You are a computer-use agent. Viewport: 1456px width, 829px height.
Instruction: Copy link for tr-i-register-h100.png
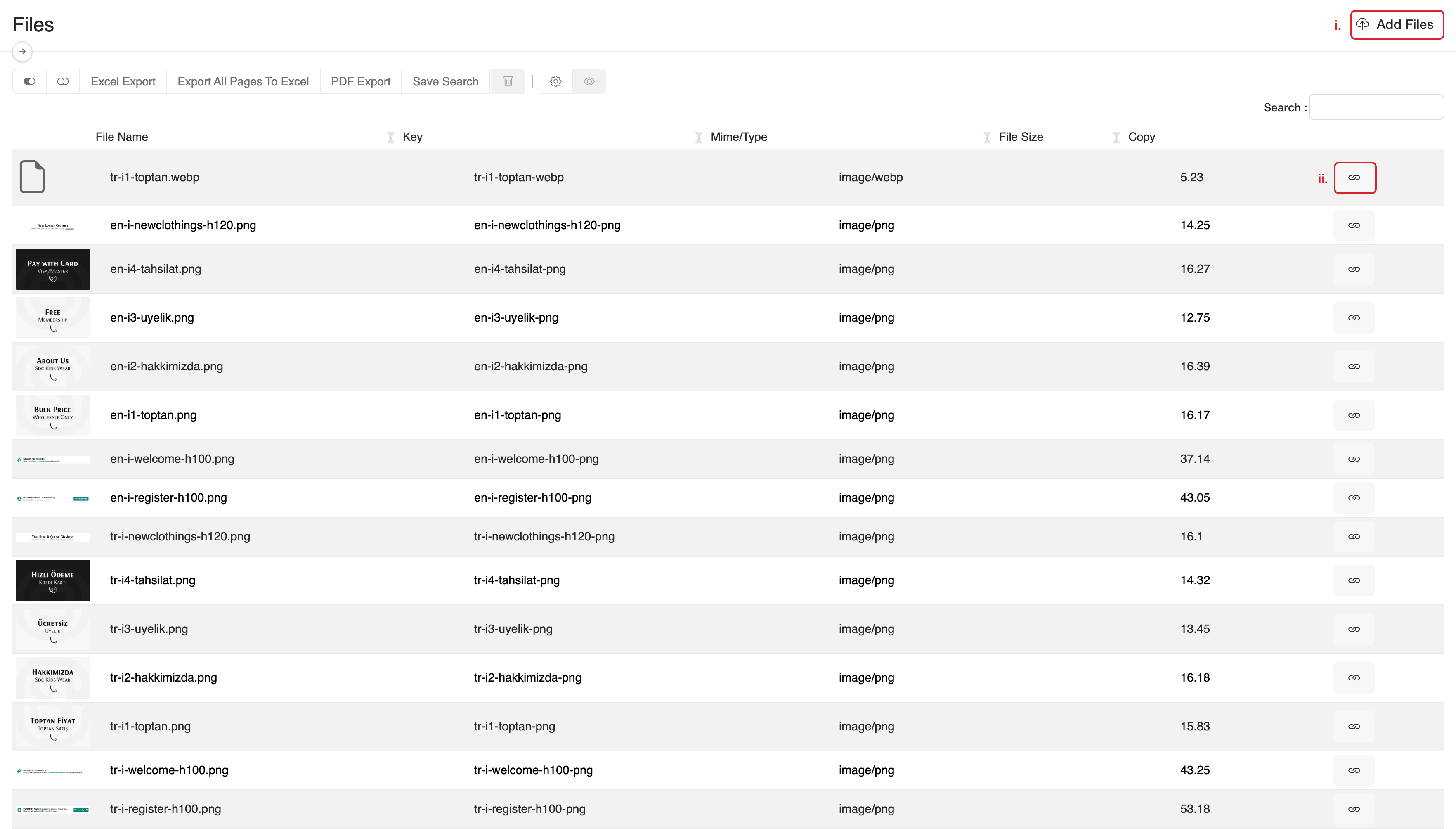click(x=1354, y=809)
